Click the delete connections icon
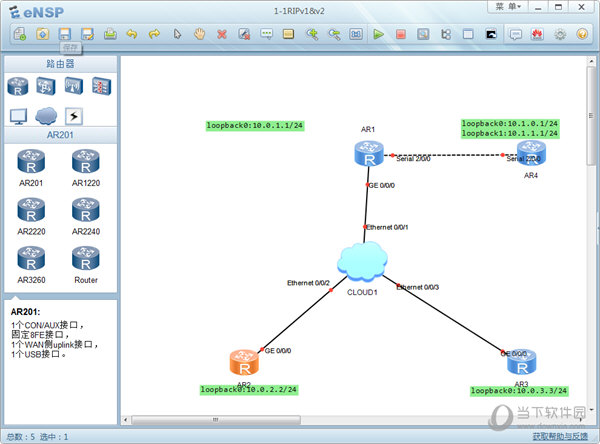Viewport: 600px width, 444px height. [x=244, y=34]
